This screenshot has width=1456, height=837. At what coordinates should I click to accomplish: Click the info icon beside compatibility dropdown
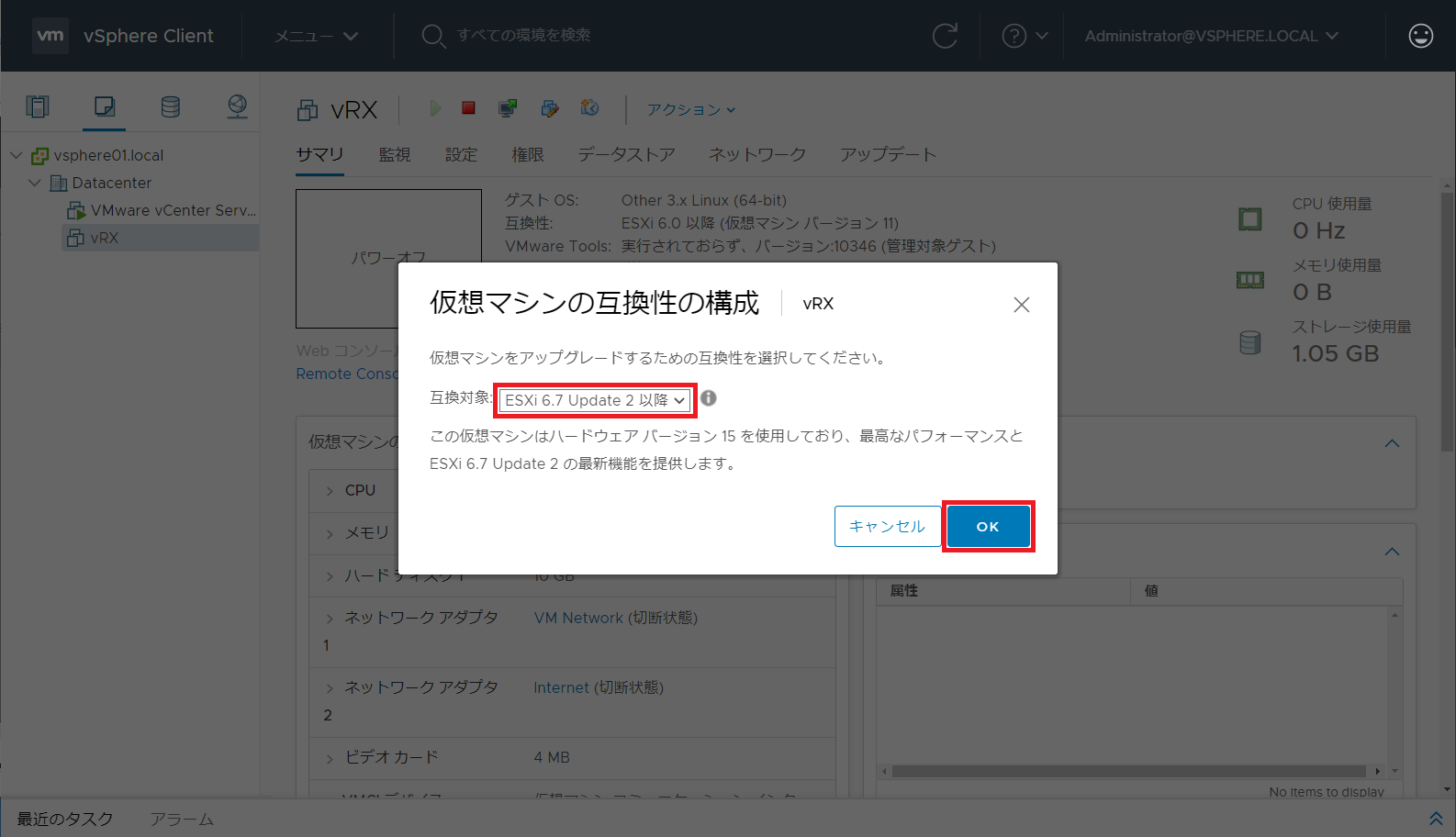709,398
